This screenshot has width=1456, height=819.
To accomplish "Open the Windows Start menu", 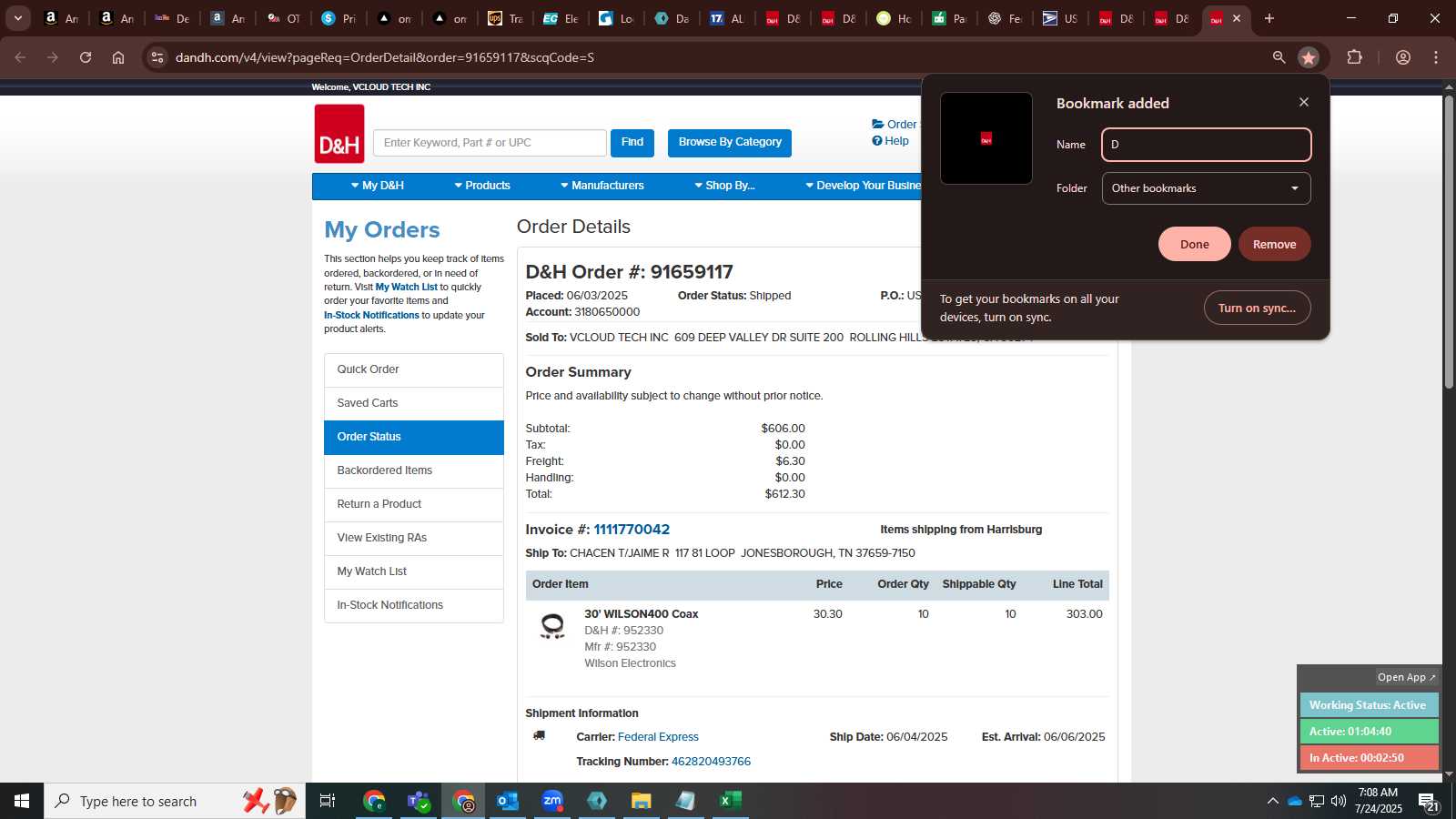I will click(22, 801).
